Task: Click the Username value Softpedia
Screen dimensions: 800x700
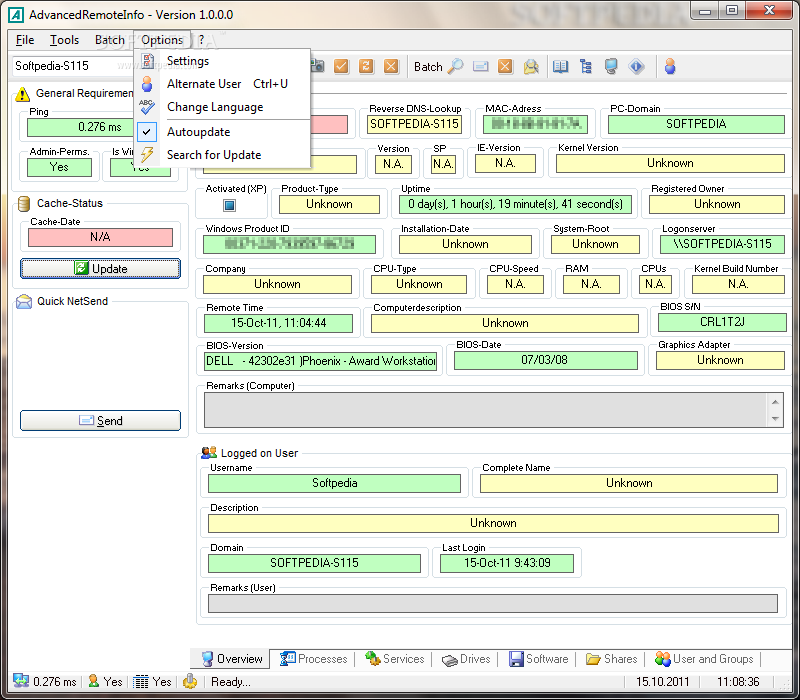Action: click(334, 483)
